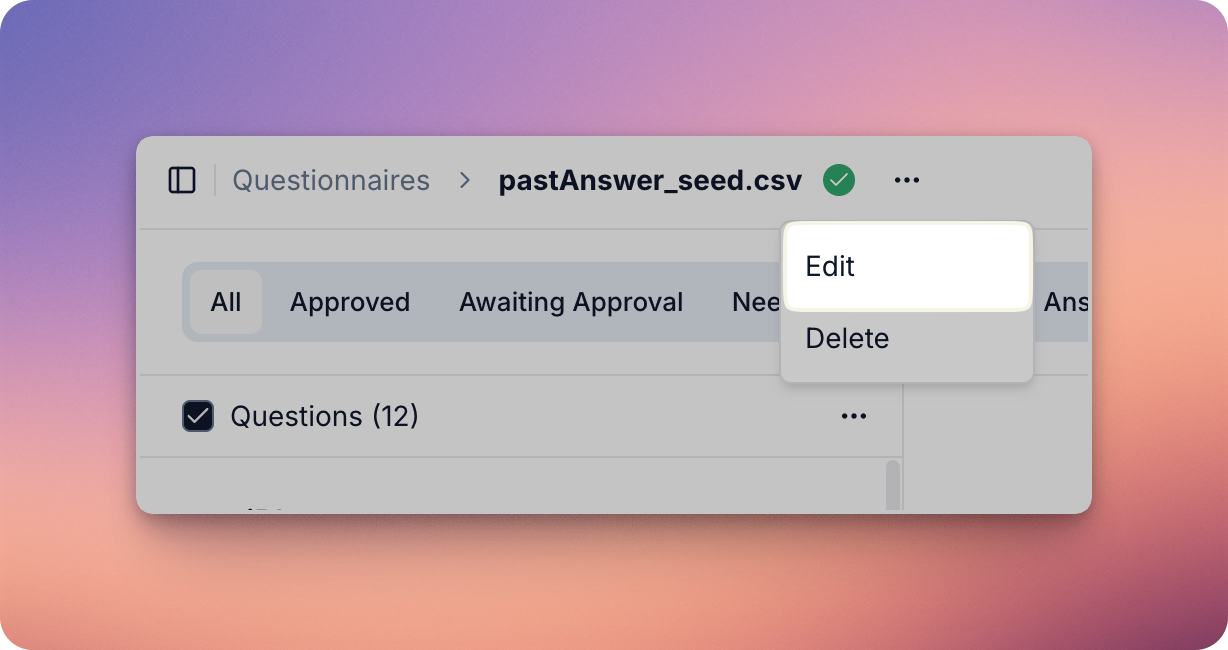Image resolution: width=1228 pixels, height=650 pixels.
Task: Select the cut-off "Ans" tab at right
Action: click(x=1065, y=302)
